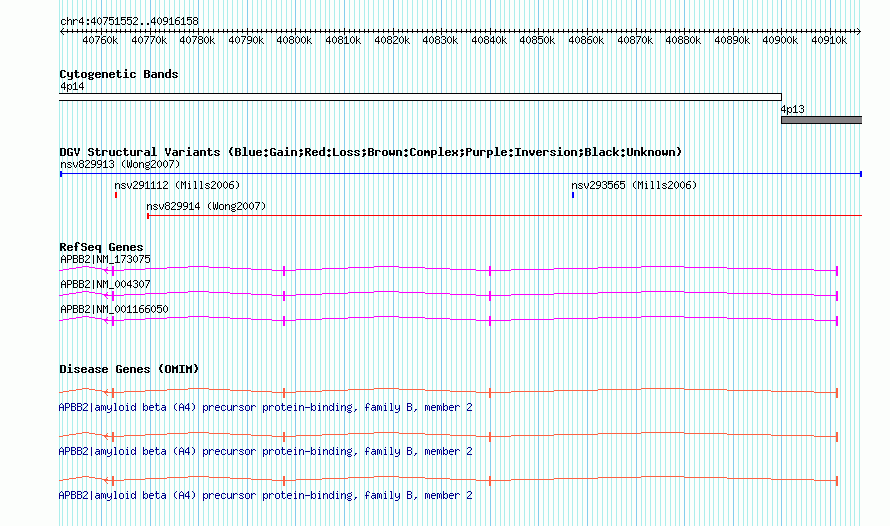Image resolution: width=890 pixels, height=526 pixels.
Task: Open the nsv829913 (Wong2007) variant label
Action: click(120, 165)
